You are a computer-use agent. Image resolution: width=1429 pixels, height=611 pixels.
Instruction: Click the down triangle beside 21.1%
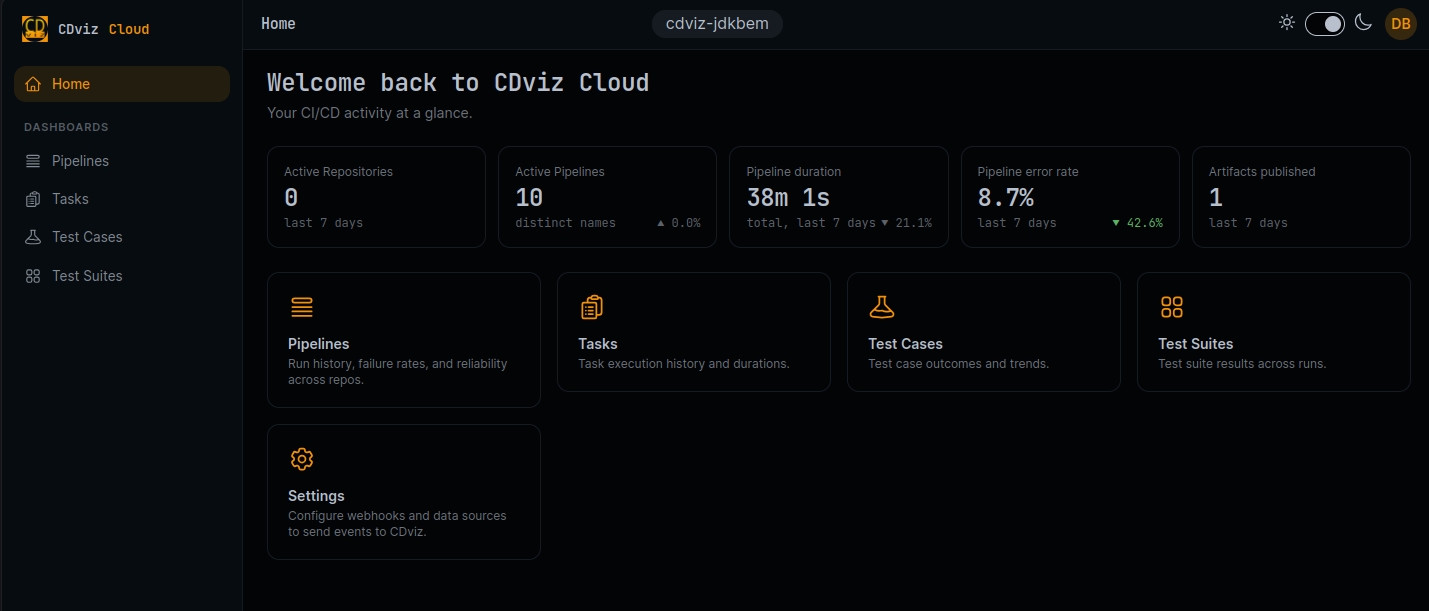tap(885, 223)
